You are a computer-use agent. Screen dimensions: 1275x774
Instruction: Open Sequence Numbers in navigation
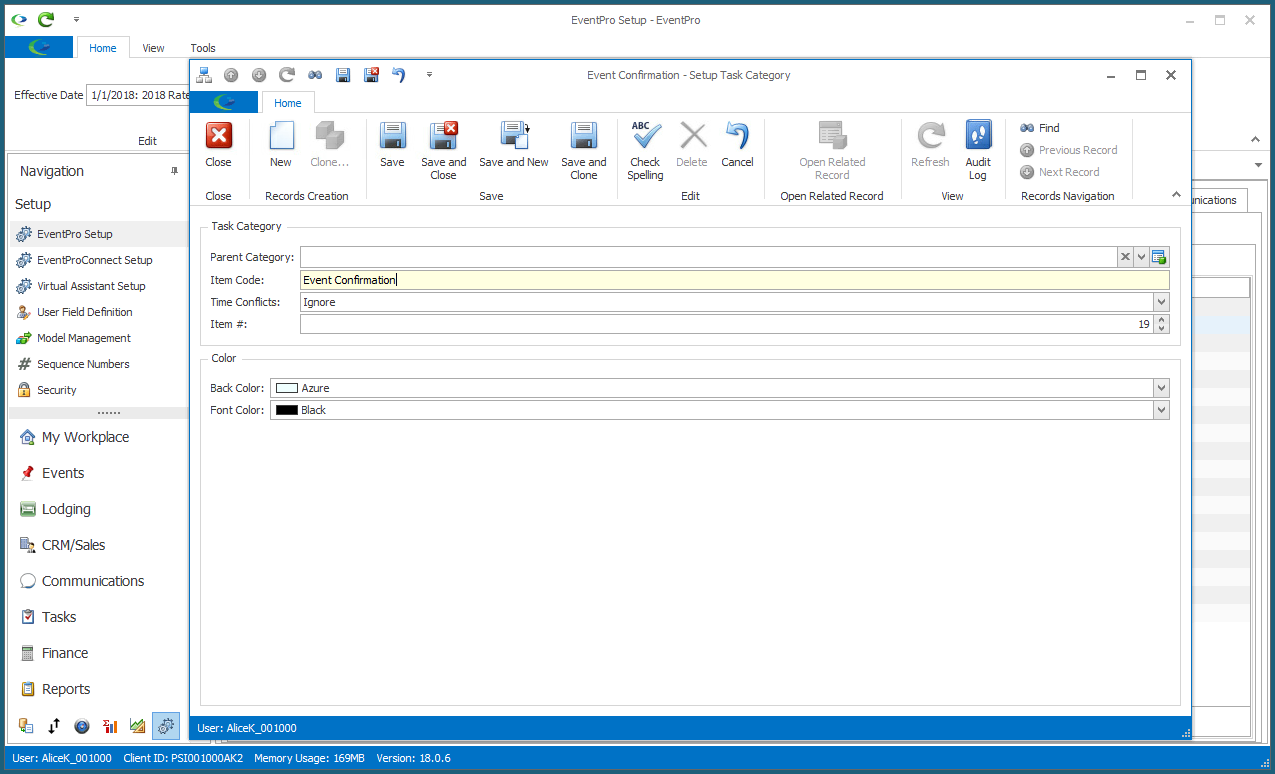pos(99,364)
